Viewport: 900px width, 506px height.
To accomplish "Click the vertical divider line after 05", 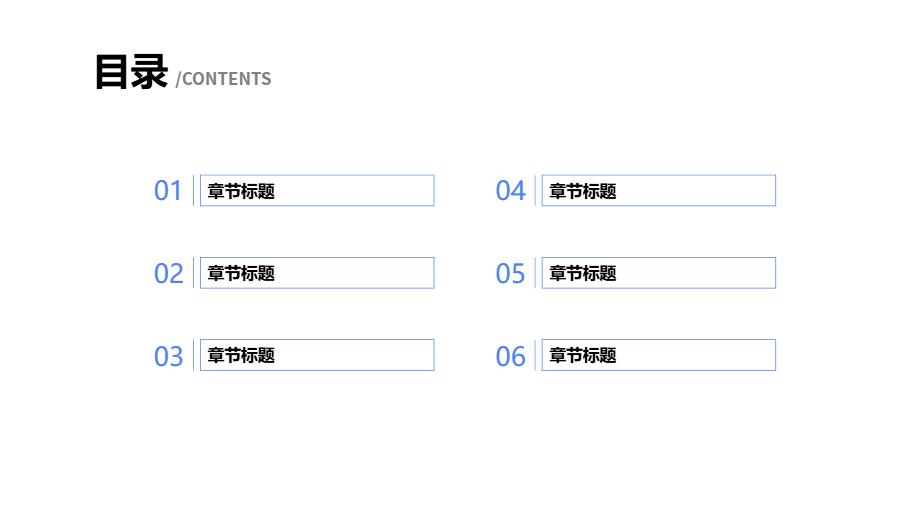I will 536,273.
